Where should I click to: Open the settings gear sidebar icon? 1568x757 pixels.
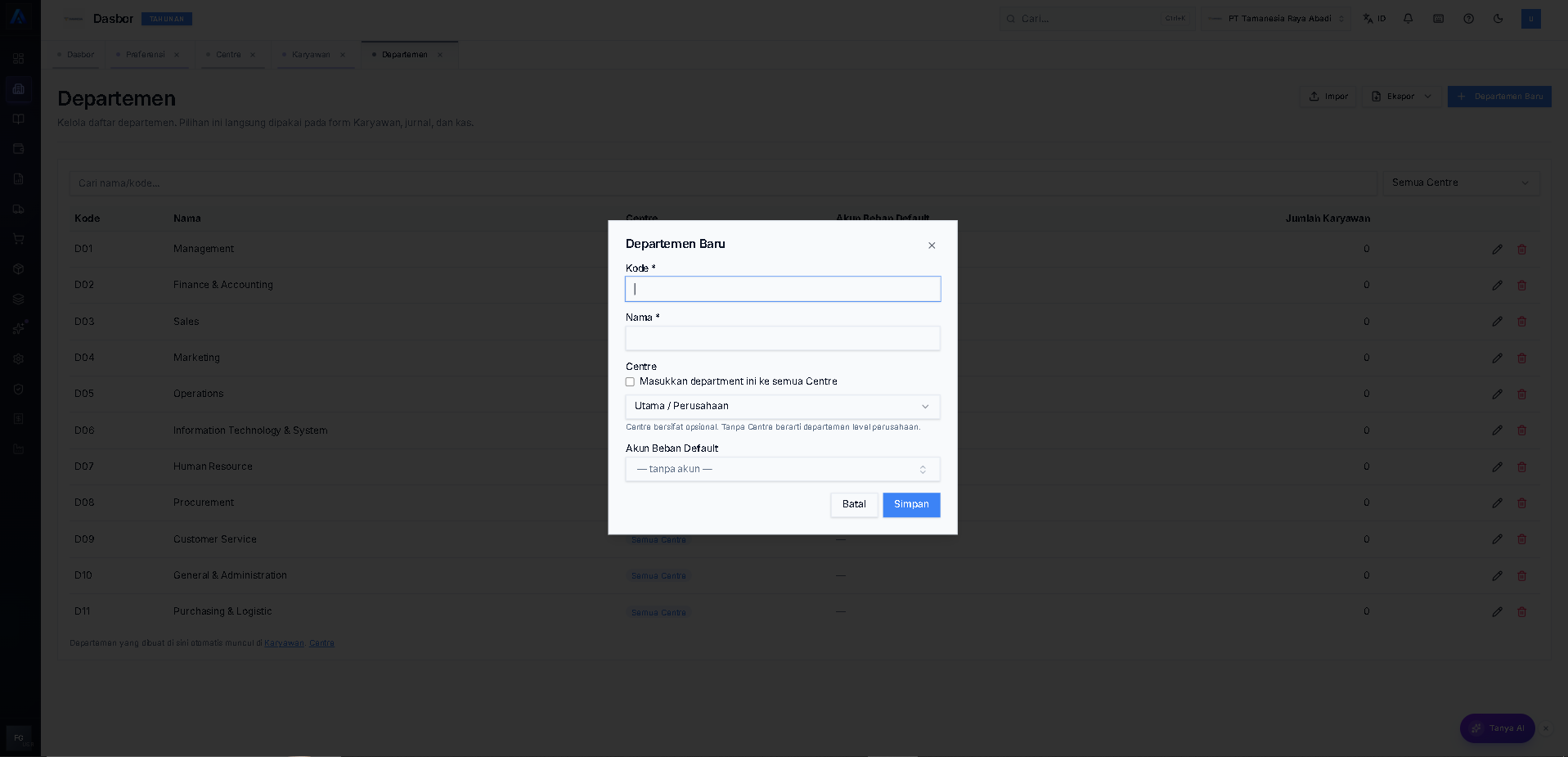tap(18, 358)
